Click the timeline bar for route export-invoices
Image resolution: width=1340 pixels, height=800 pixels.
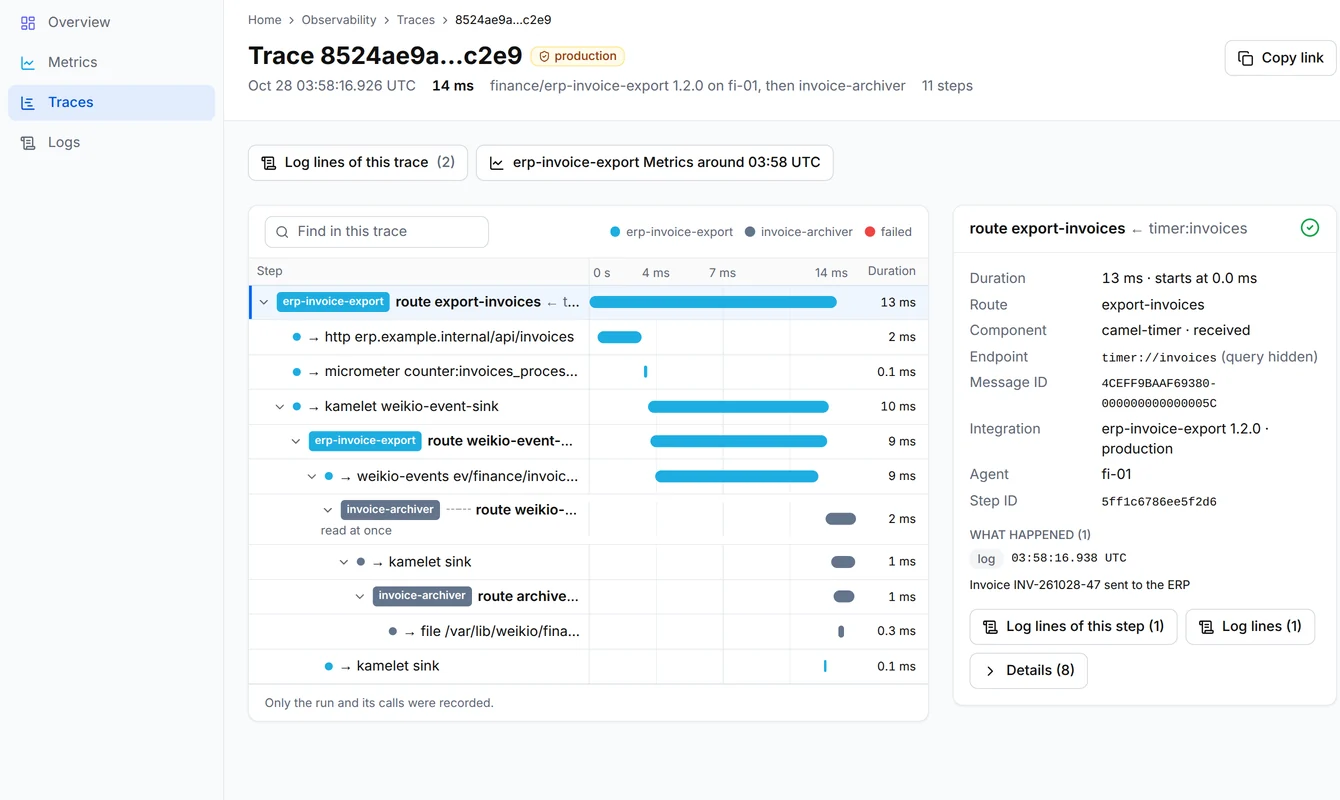coord(713,302)
